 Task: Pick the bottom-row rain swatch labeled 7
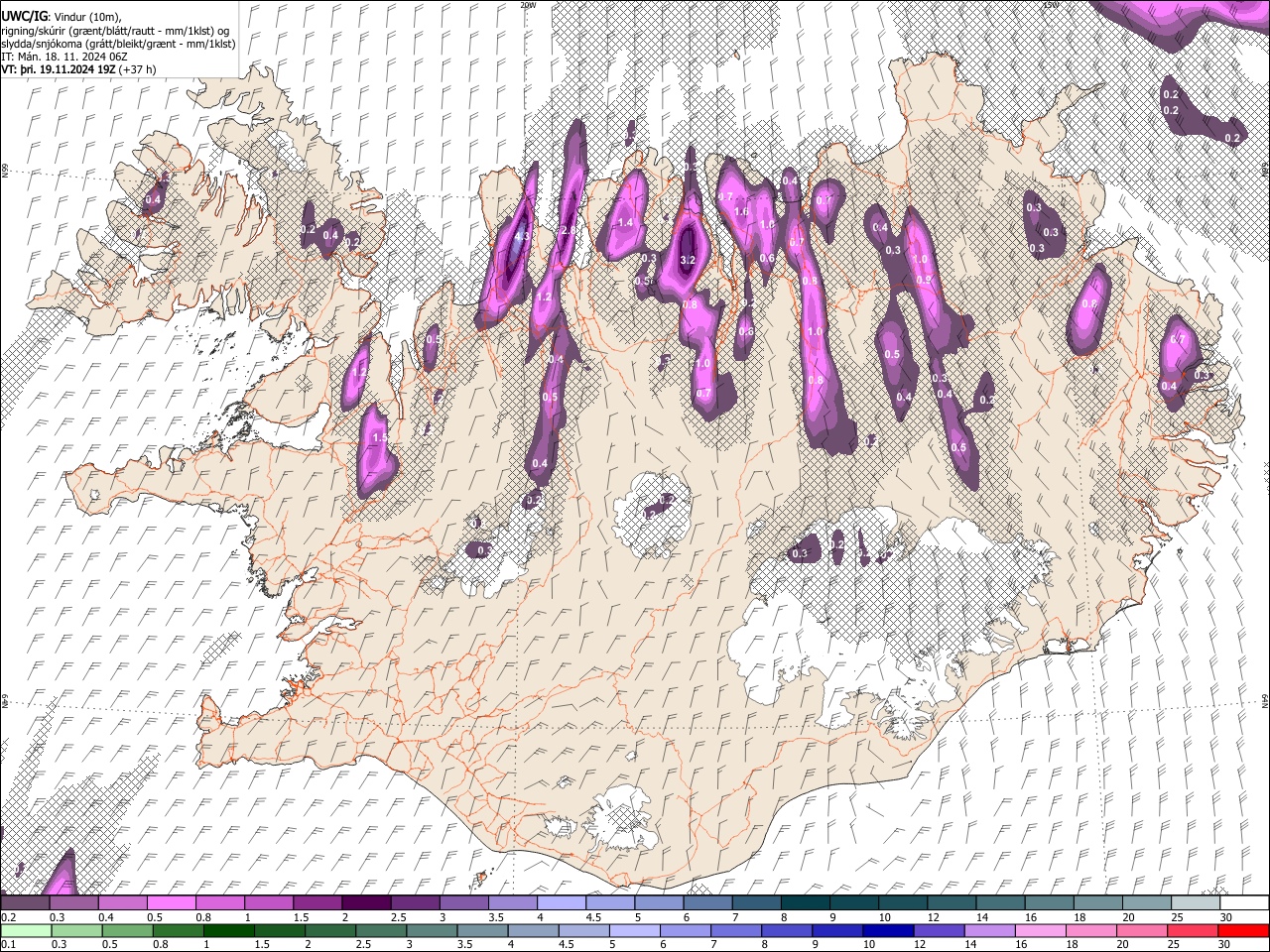[735, 930]
